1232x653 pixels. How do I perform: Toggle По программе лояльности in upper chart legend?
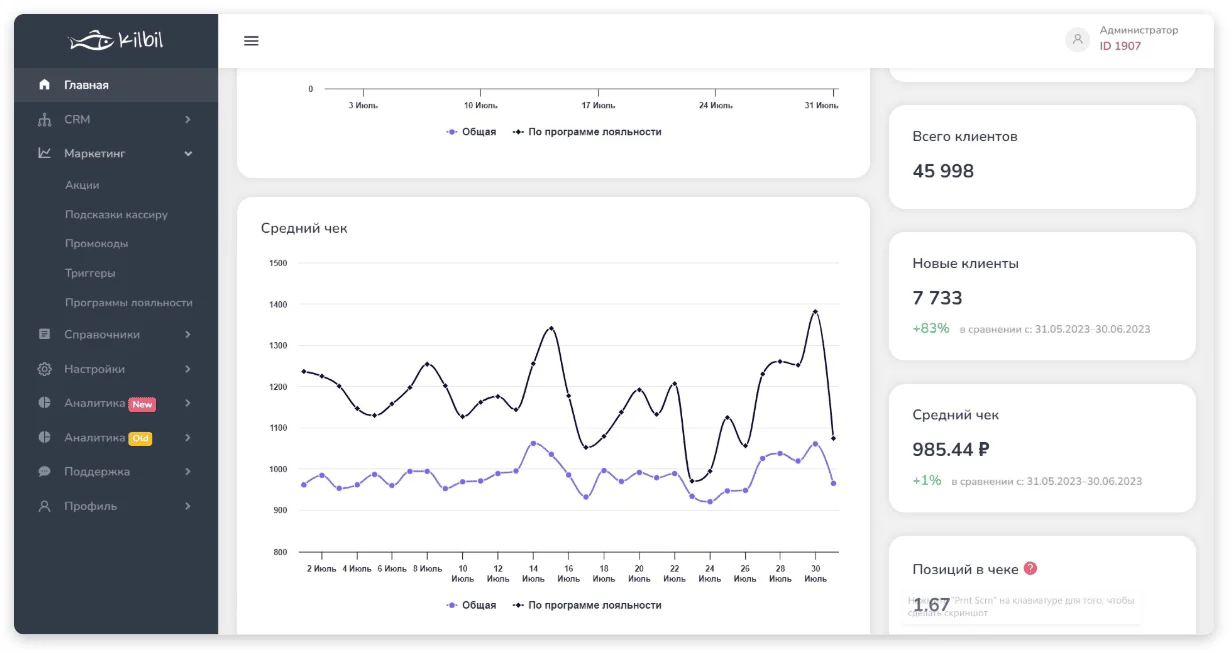tap(587, 132)
